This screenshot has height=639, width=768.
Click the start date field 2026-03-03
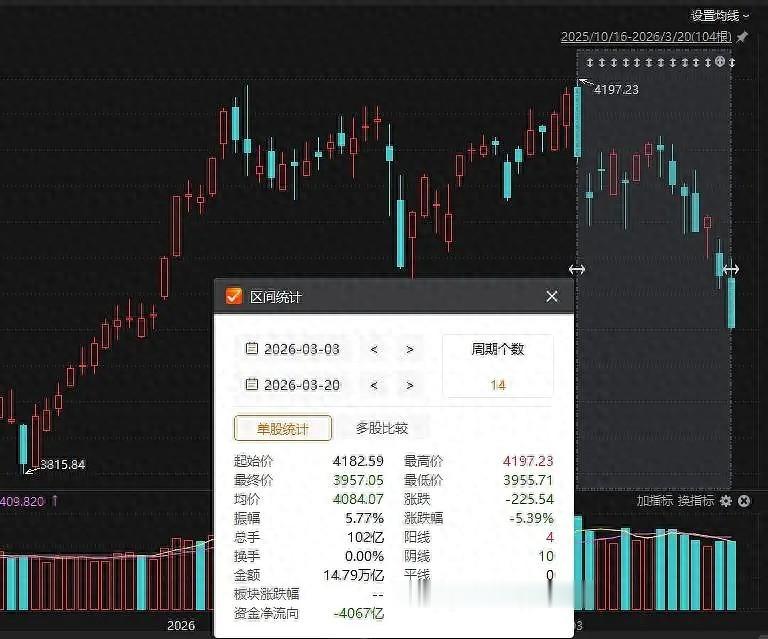pos(292,349)
